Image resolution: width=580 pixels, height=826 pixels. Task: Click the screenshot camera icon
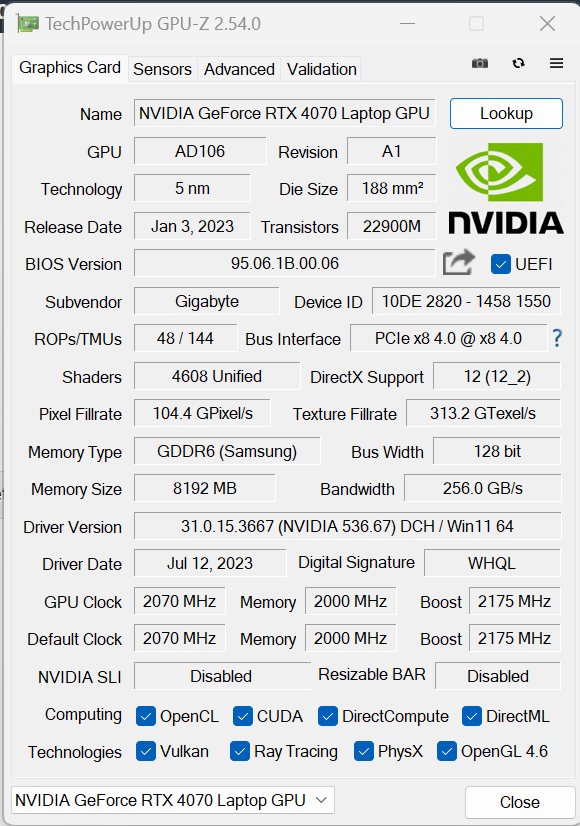(x=479, y=64)
